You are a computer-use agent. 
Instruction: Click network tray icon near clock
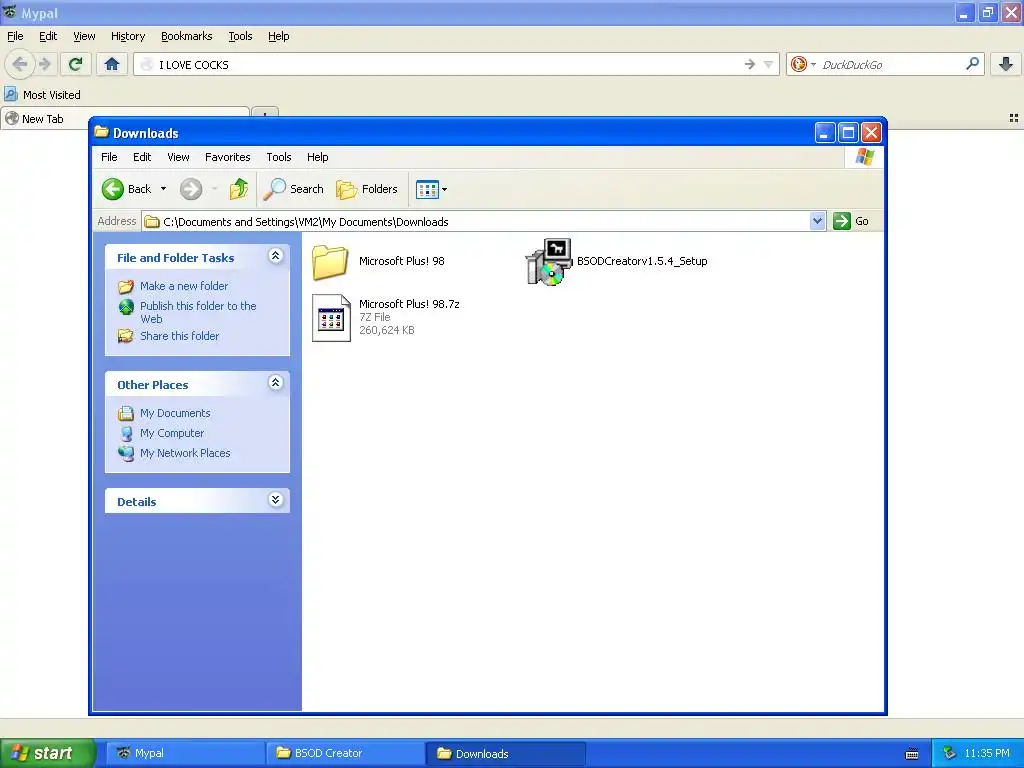(949, 754)
